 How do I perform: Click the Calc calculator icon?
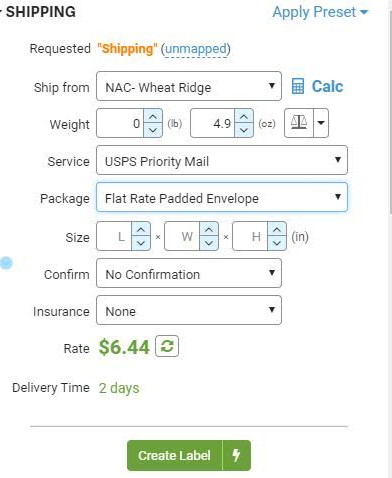[x=298, y=87]
